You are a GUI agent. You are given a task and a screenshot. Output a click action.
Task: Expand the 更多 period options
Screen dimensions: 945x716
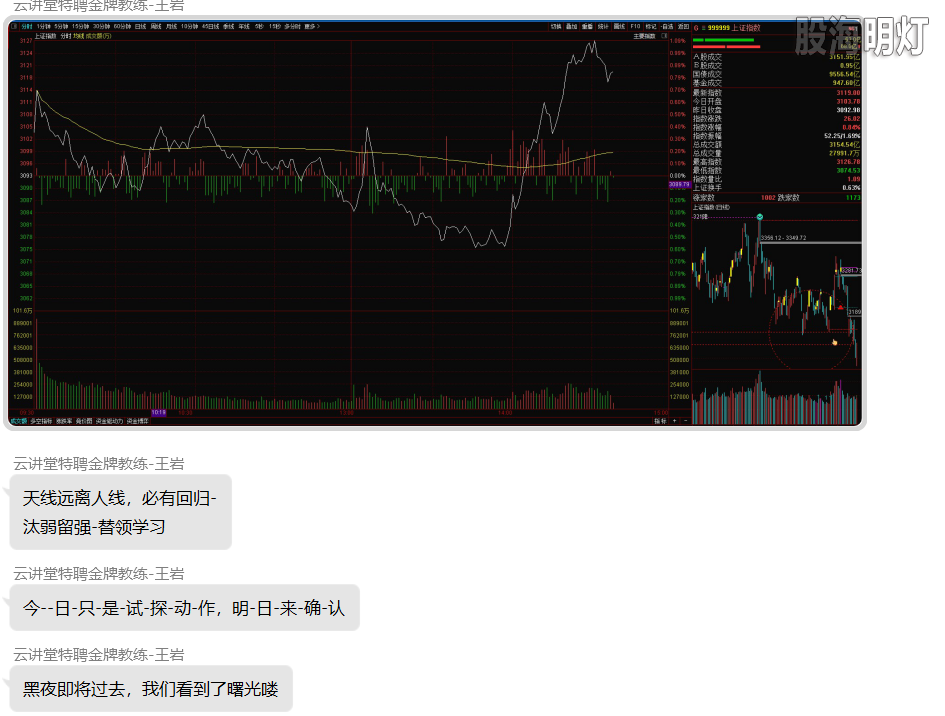pos(312,27)
